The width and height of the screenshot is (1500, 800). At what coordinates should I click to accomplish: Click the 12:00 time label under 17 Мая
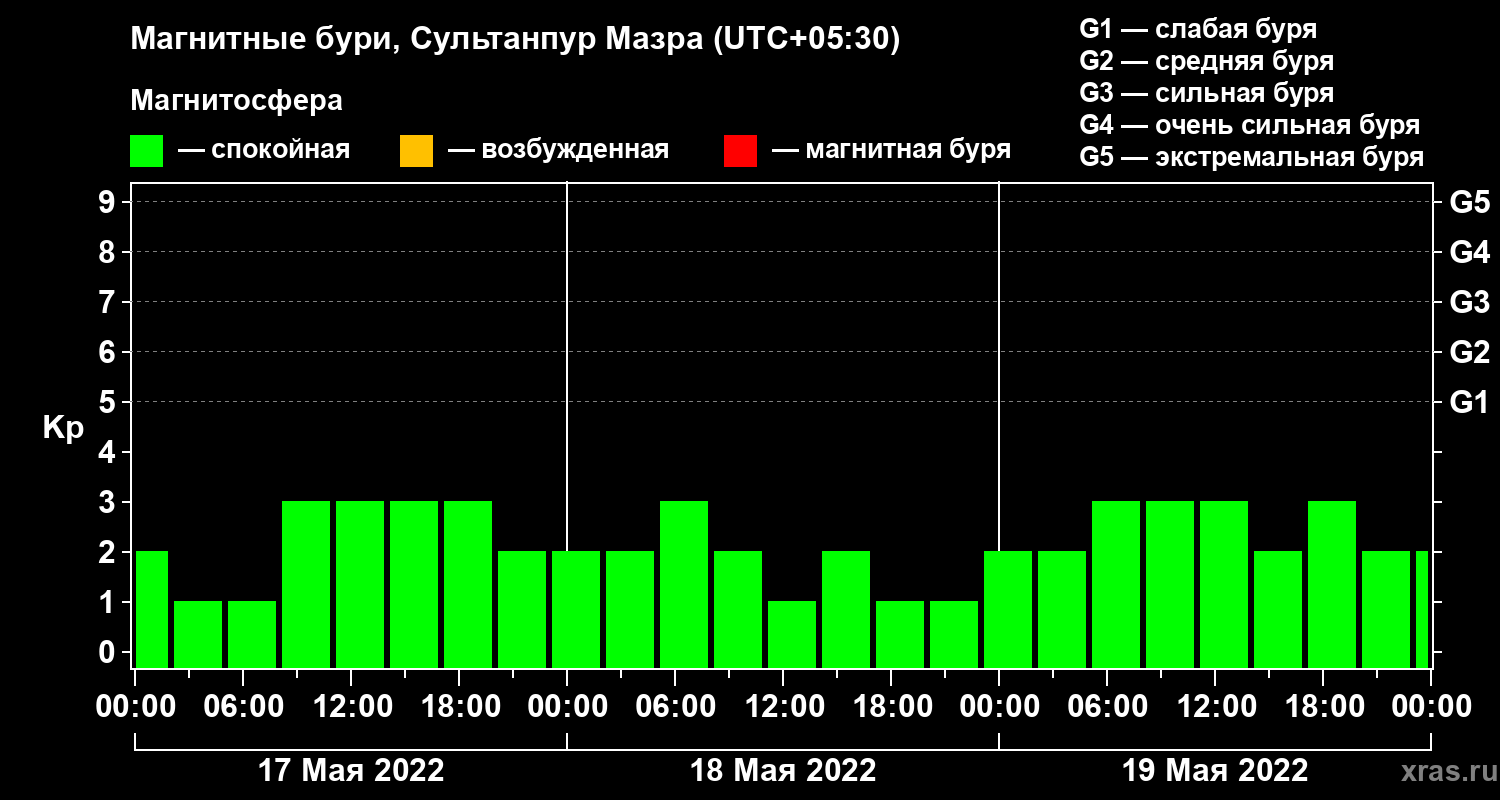(x=351, y=707)
